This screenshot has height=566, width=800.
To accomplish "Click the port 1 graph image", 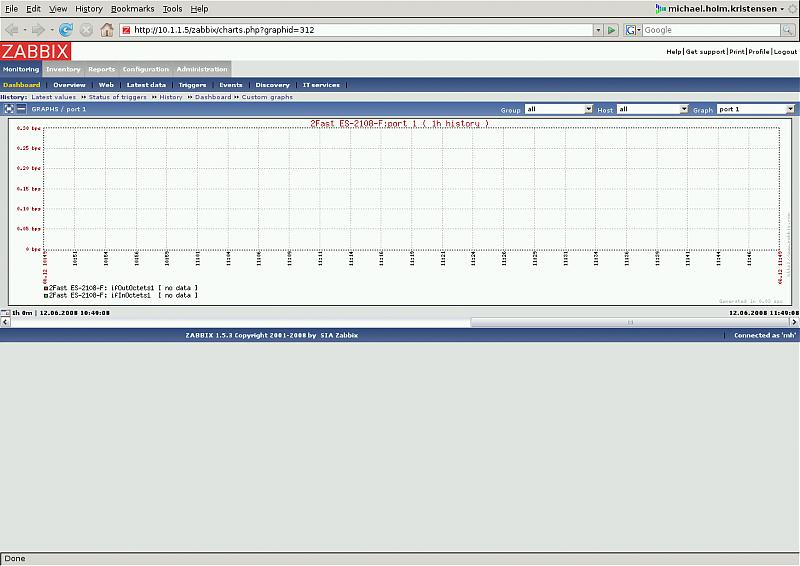I will point(400,212).
